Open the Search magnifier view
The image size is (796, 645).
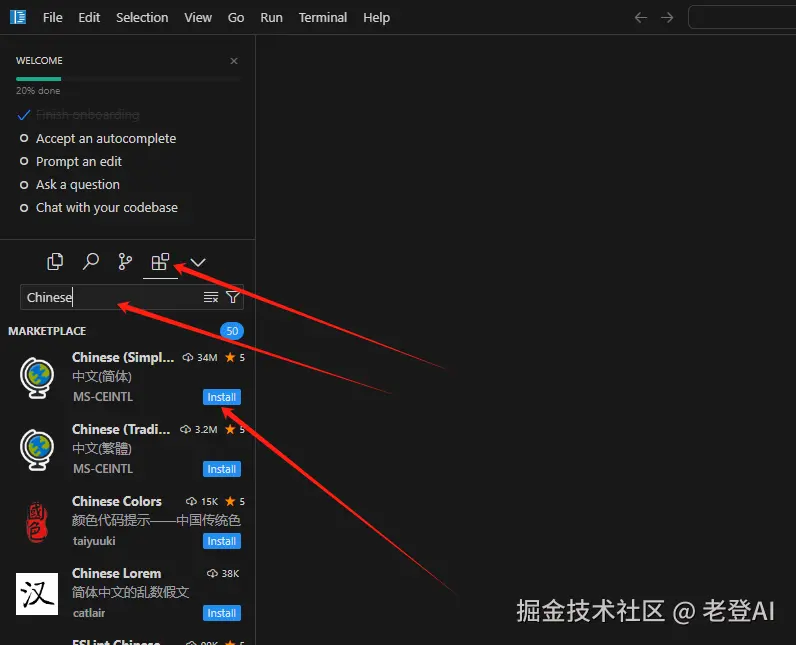tap(91, 262)
